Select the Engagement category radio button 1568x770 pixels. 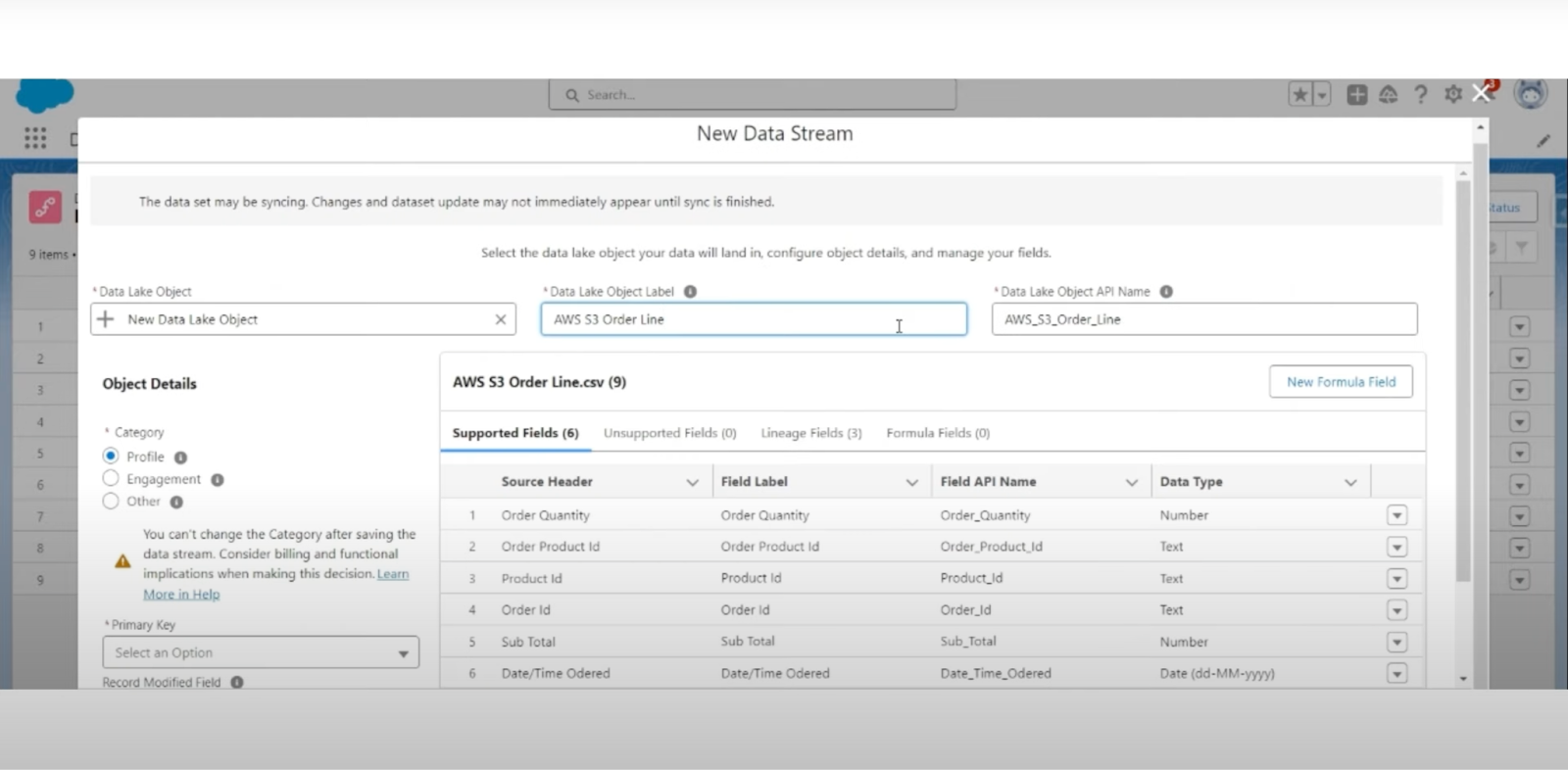(111, 478)
